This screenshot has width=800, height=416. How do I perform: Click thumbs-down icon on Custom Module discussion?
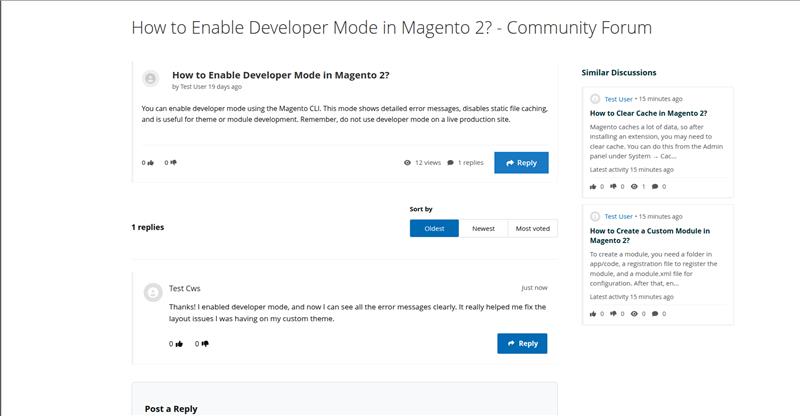[x=614, y=313]
